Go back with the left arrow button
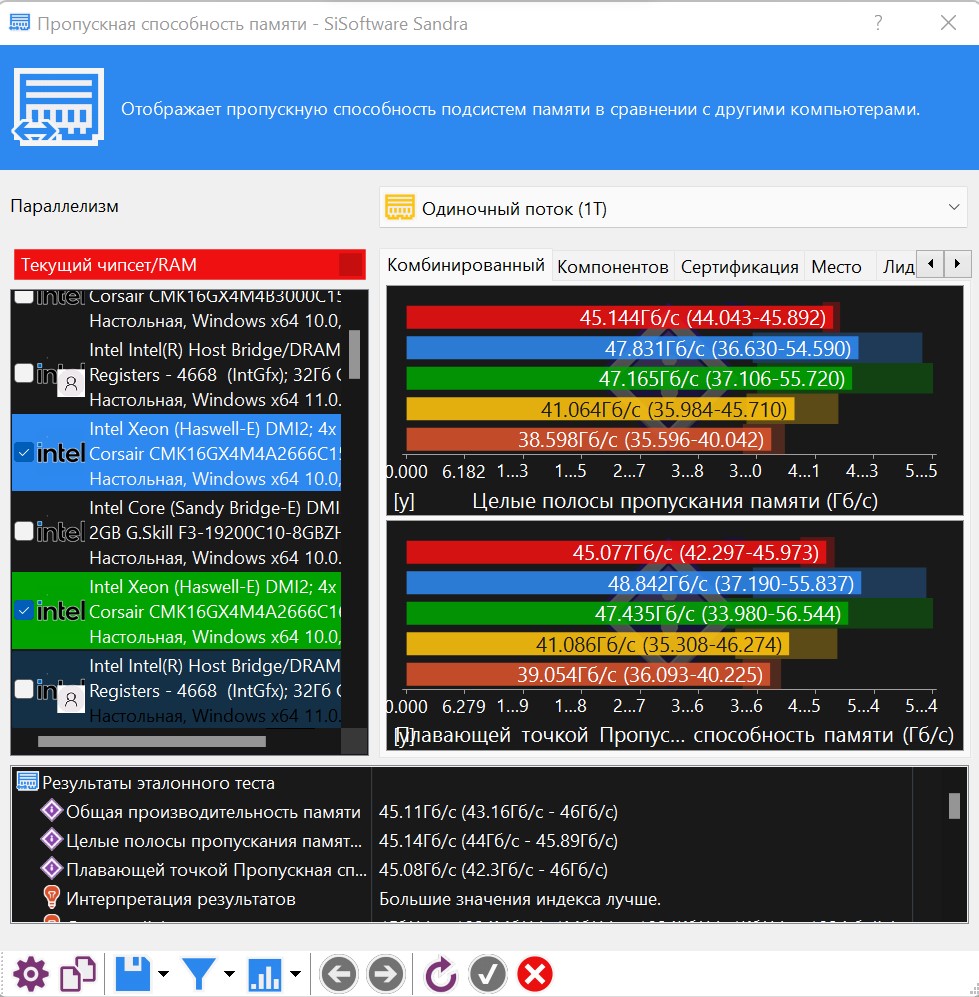979x997 pixels. point(338,974)
